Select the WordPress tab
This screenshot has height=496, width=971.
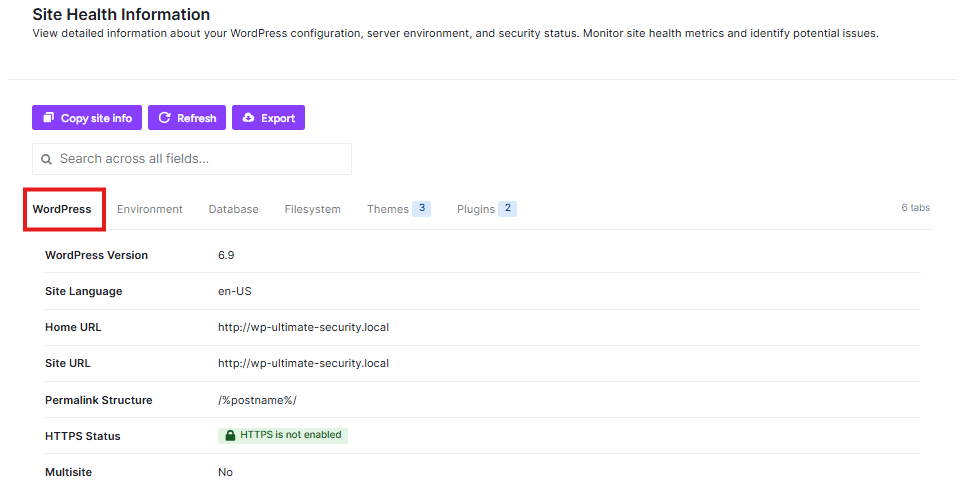(62, 209)
